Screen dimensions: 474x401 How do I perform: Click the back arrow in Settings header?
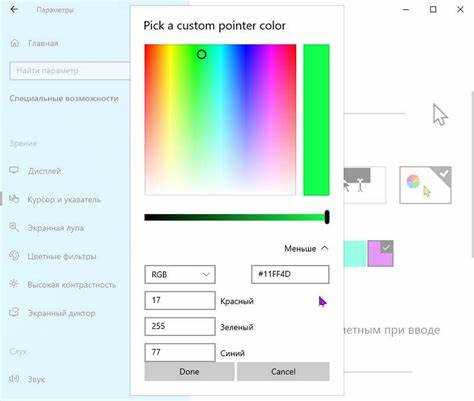point(14,10)
